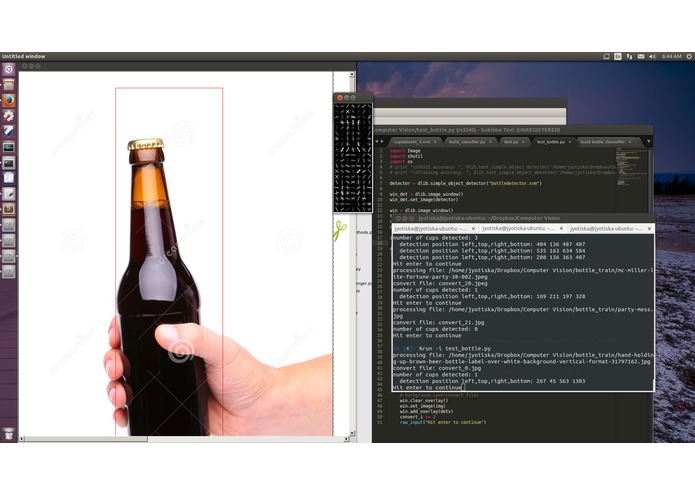Click the Sublime minimap
The height and width of the screenshot is (494, 695).
click(631, 168)
